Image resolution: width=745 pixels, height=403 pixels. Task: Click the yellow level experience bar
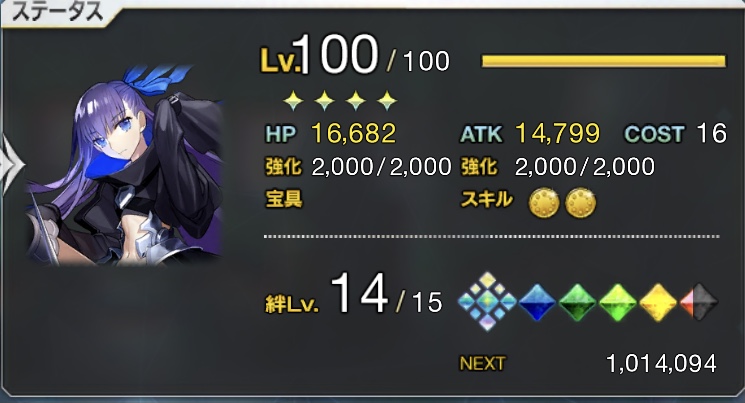tap(603, 61)
